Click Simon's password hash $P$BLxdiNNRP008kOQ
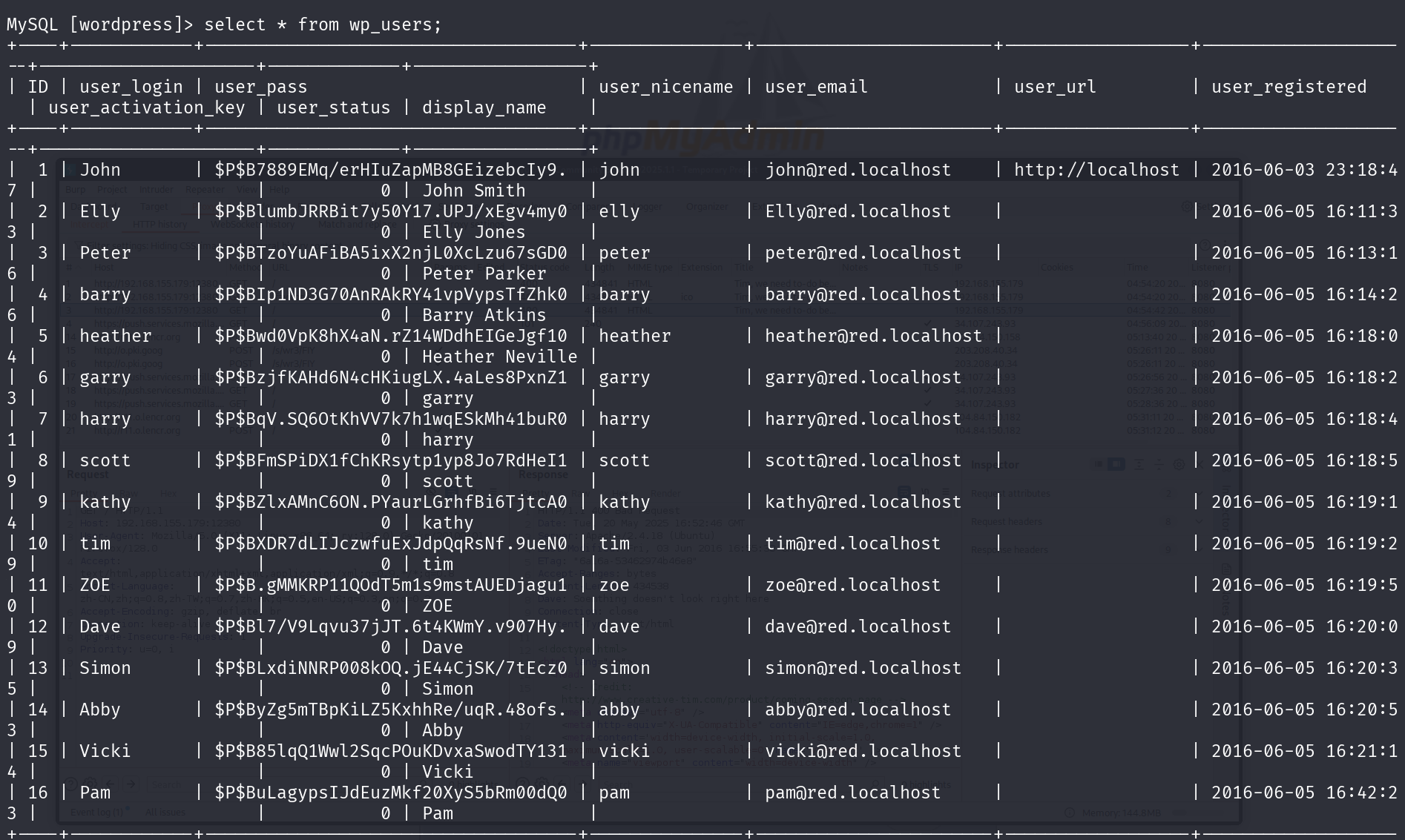 [391, 668]
